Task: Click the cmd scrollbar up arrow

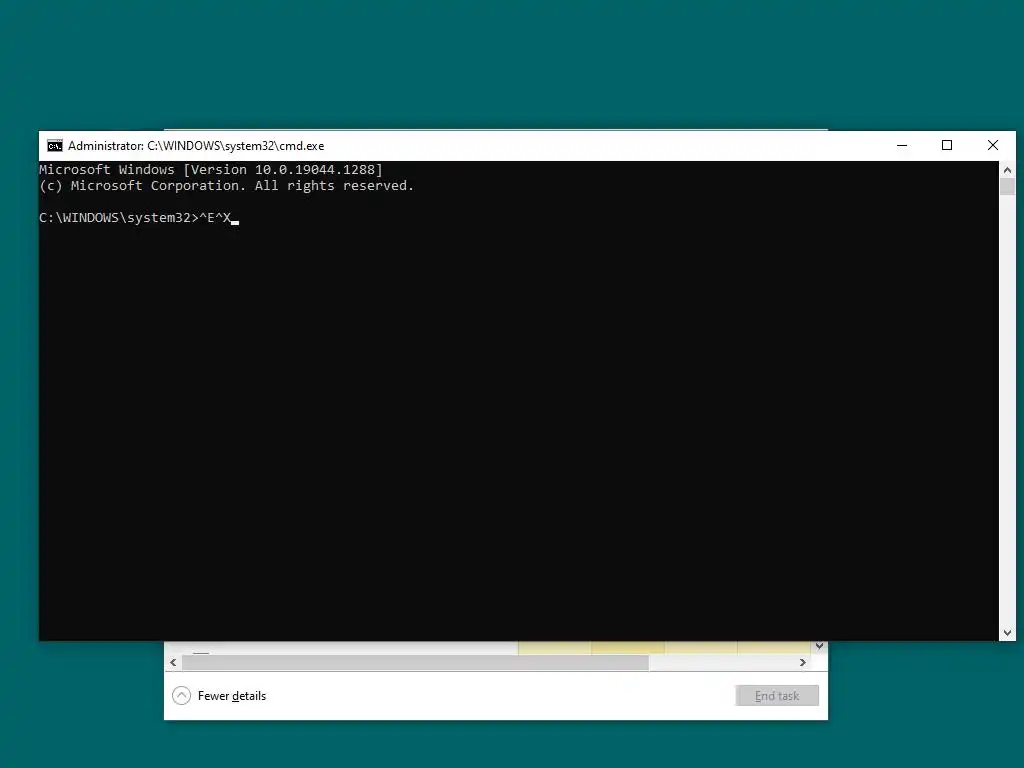Action: pos(1007,170)
